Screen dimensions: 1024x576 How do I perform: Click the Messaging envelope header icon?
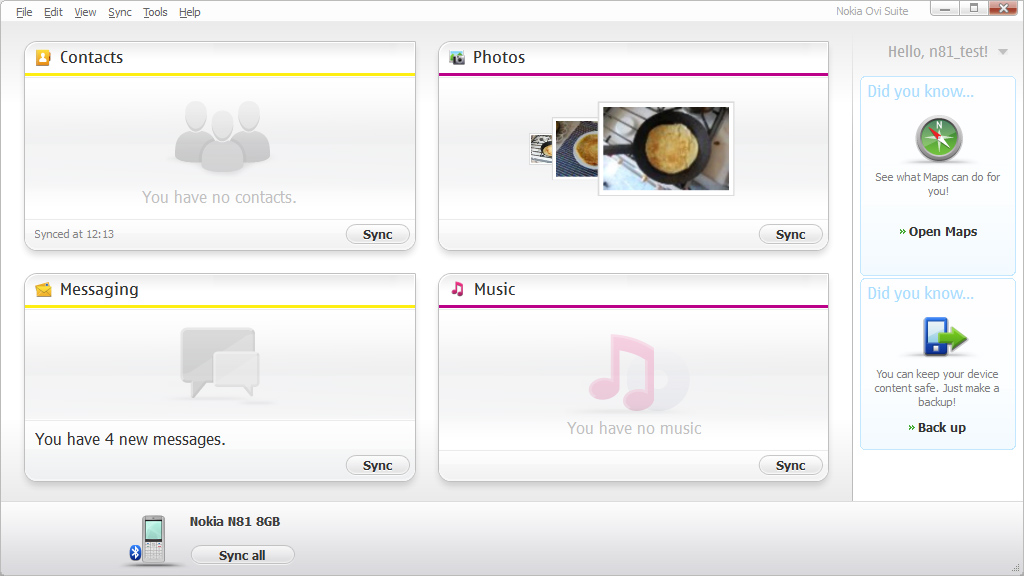point(44,289)
